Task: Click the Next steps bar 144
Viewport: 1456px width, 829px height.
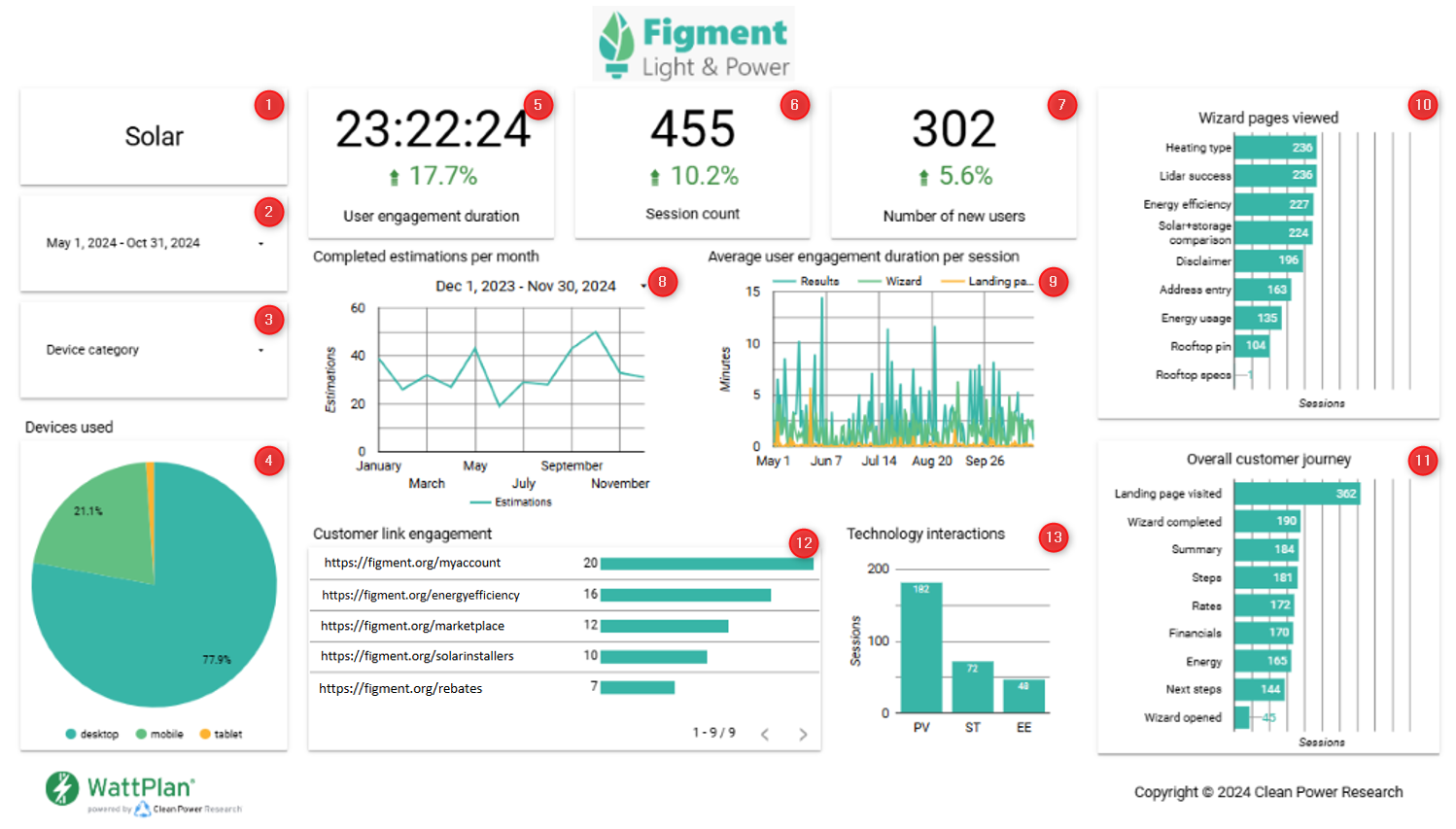Action: (1260, 689)
